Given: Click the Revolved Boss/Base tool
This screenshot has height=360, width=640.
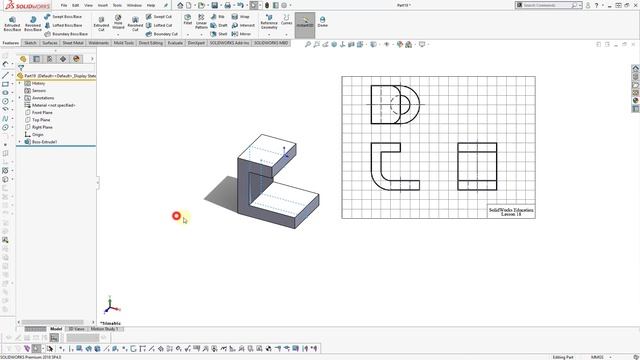Looking at the screenshot, I should click(33, 24).
